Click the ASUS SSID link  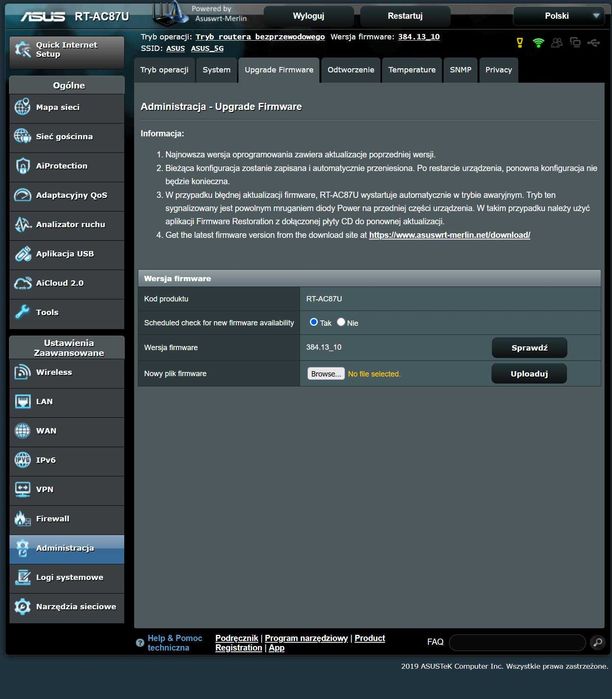click(x=176, y=49)
